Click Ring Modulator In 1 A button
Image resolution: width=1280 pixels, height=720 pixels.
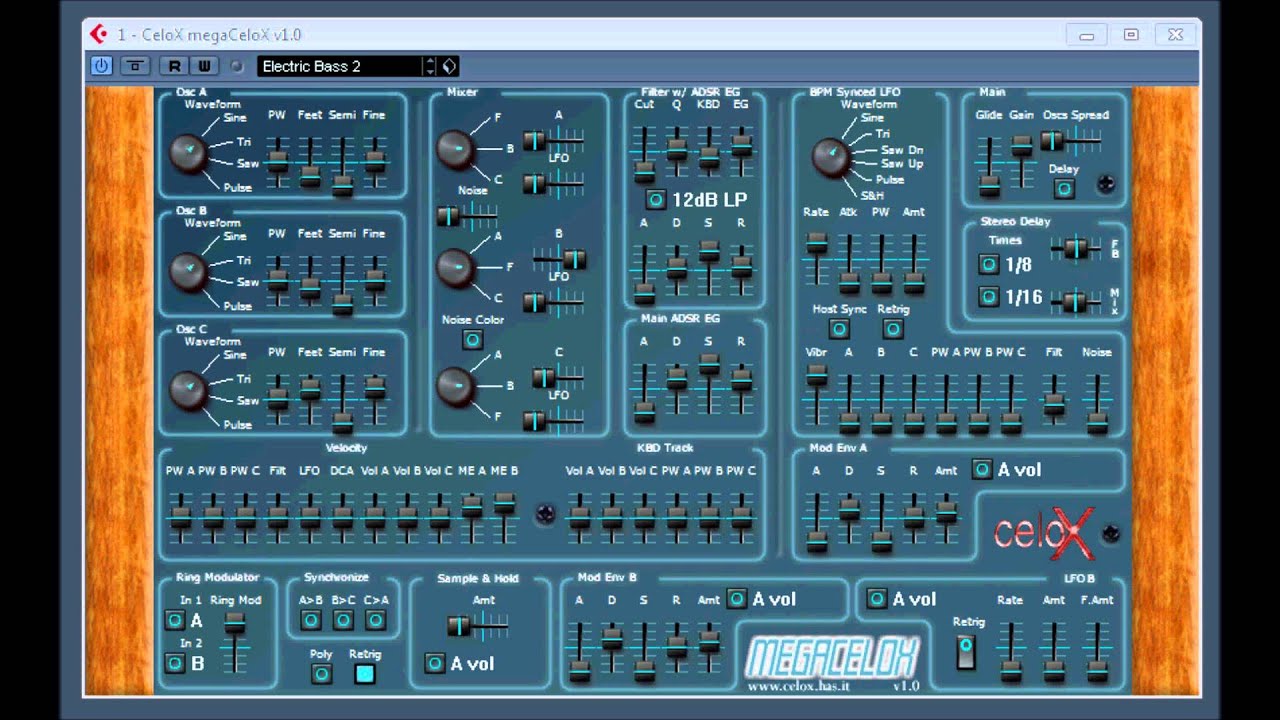pyautogui.click(x=174, y=621)
